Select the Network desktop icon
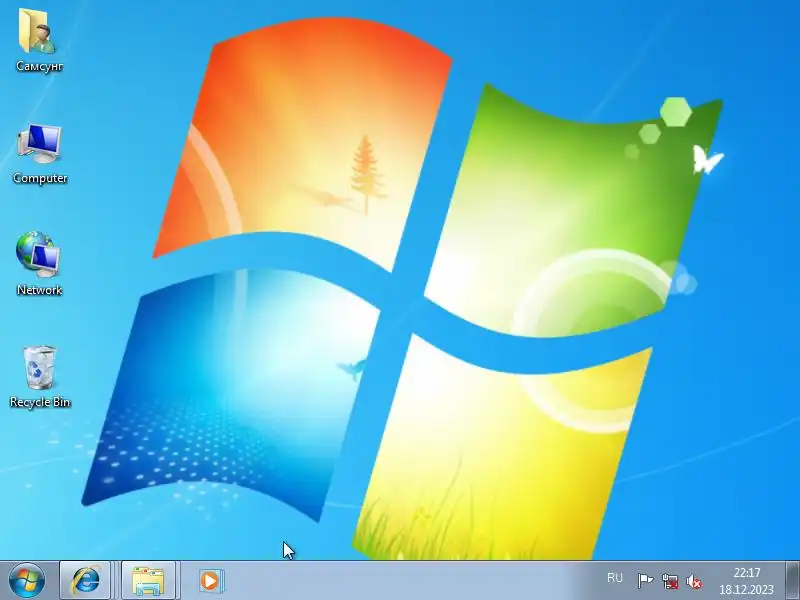The image size is (800, 600). click(39, 264)
